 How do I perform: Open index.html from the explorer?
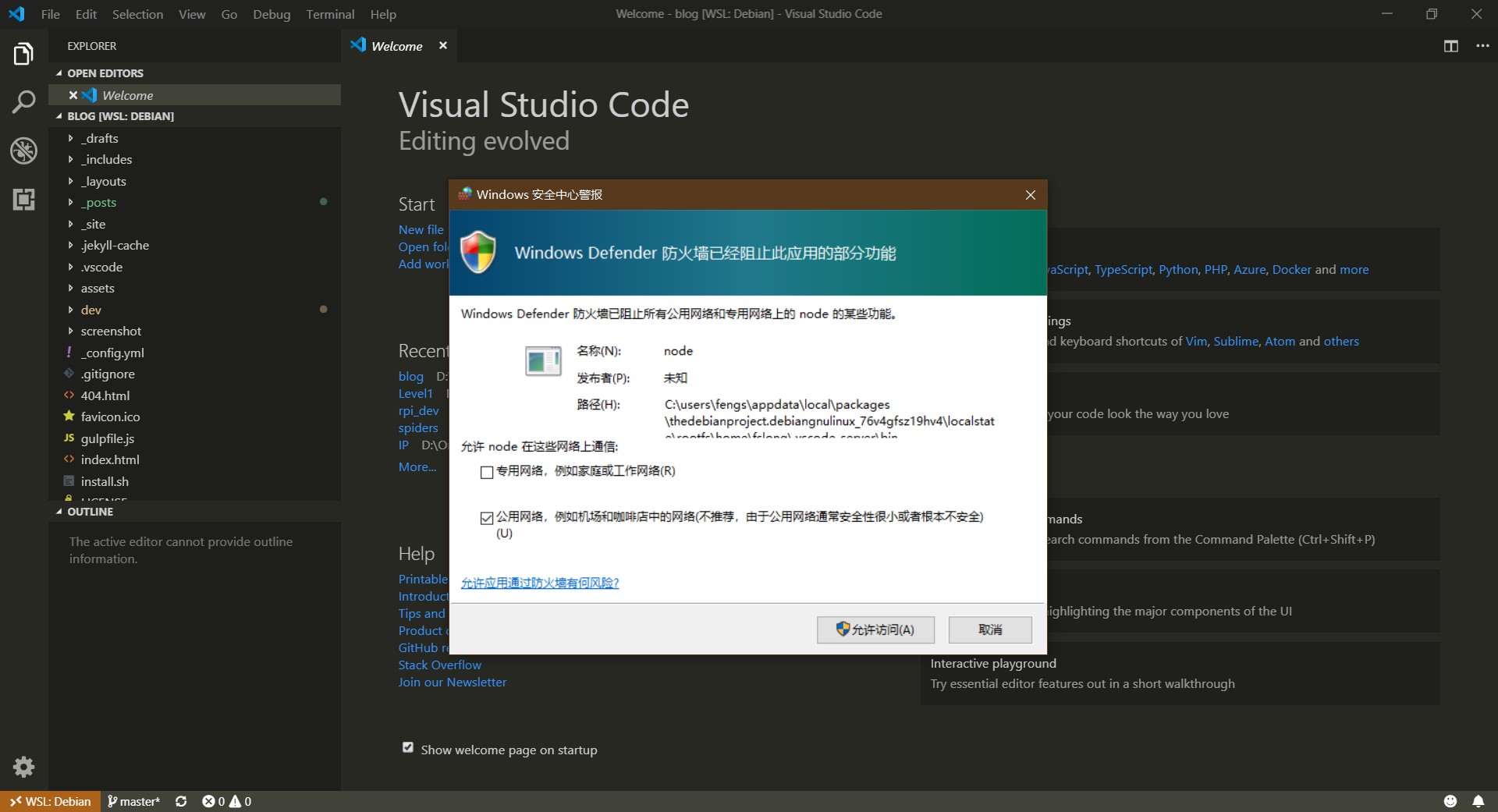110,459
